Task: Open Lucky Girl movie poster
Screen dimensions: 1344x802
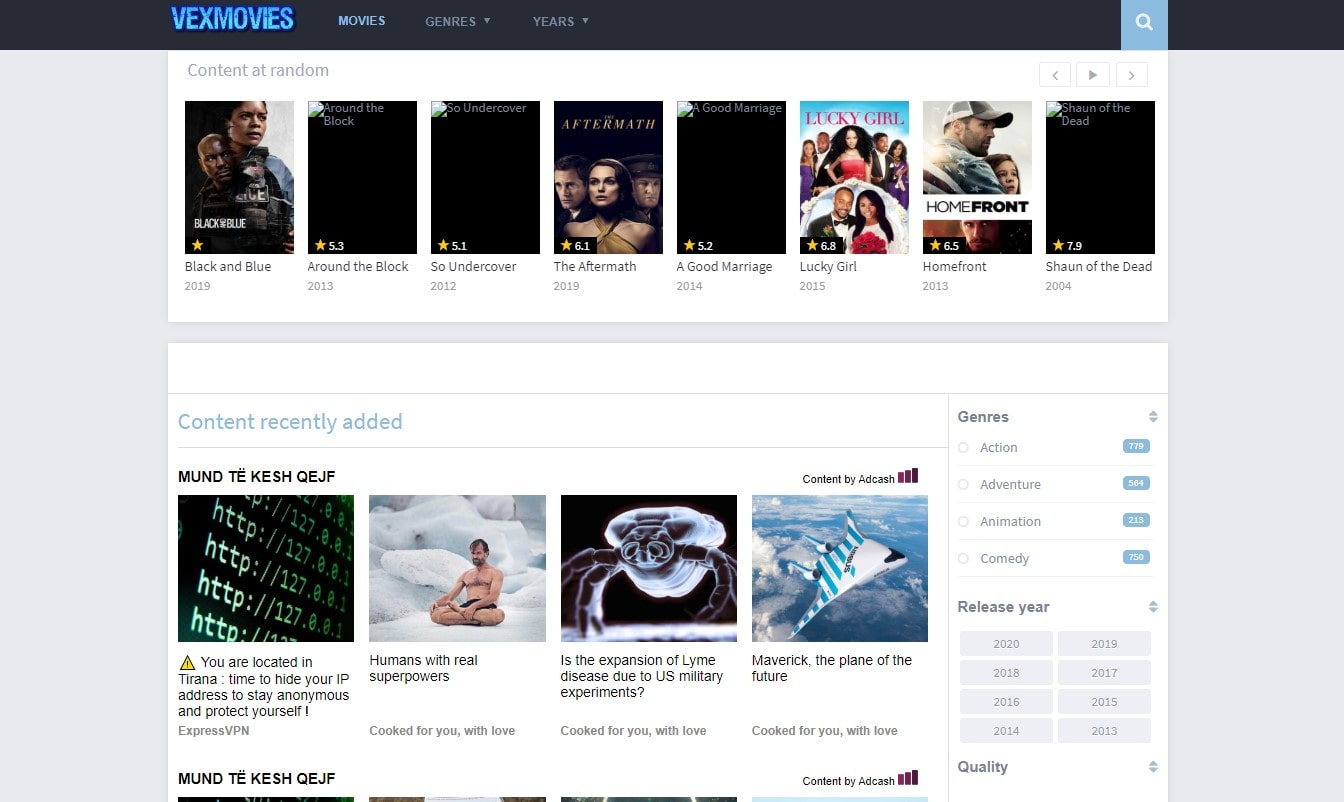Action: [x=854, y=177]
